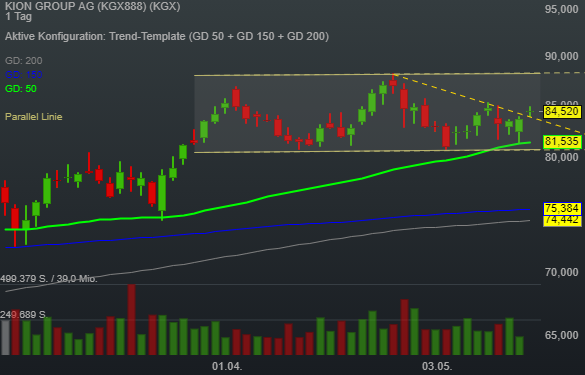Click the gray first volume bar
The width and height of the screenshot is (585, 375).
(x=5, y=337)
